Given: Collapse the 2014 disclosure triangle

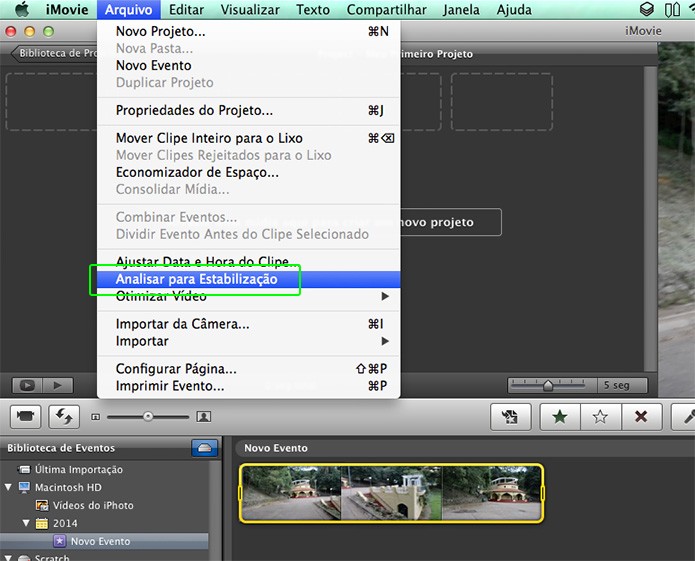Looking at the screenshot, I should (26, 523).
